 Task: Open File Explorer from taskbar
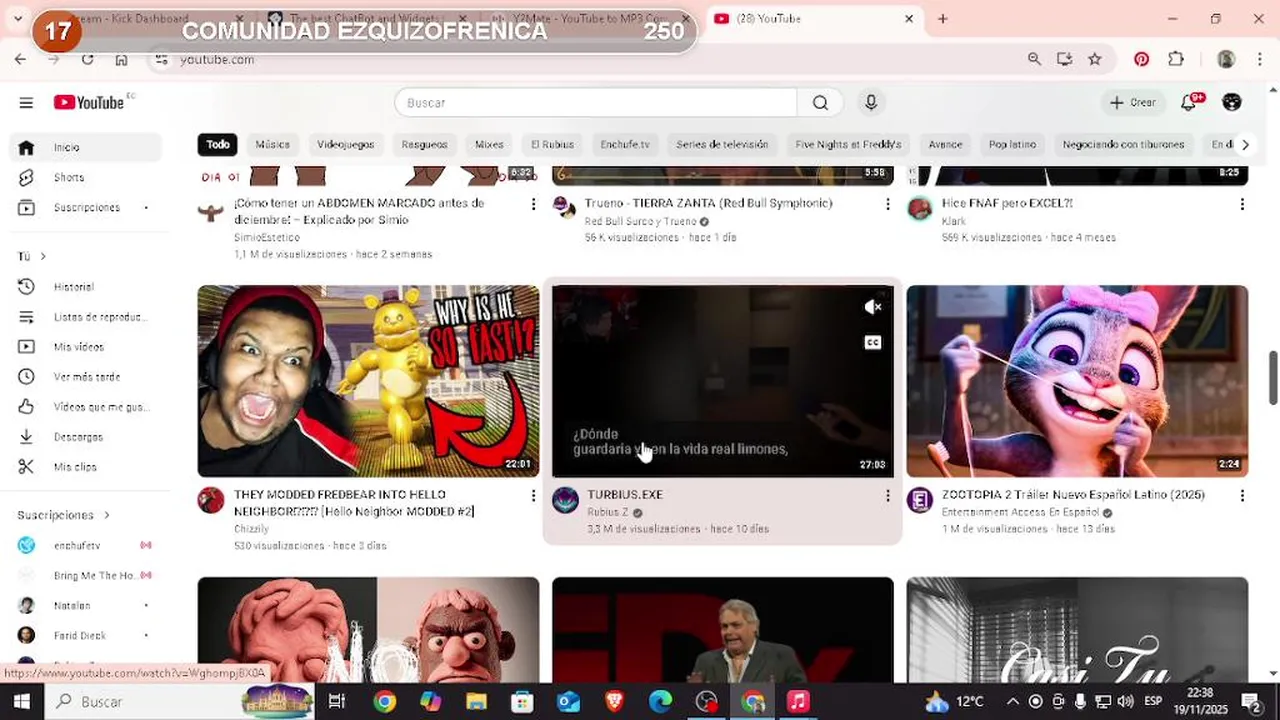tap(476, 701)
